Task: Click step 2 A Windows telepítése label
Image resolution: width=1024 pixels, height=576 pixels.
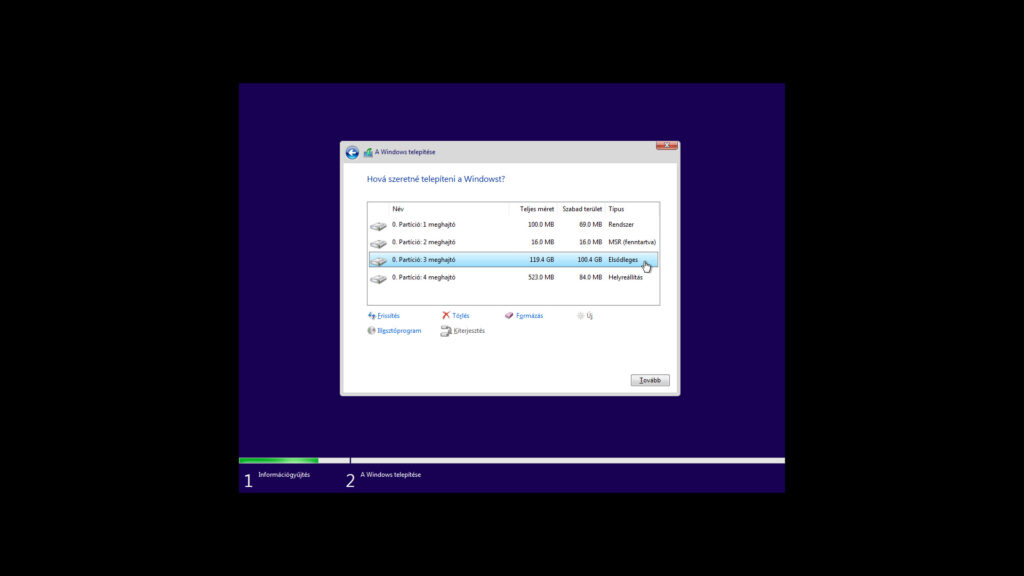Action: pos(391,475)
